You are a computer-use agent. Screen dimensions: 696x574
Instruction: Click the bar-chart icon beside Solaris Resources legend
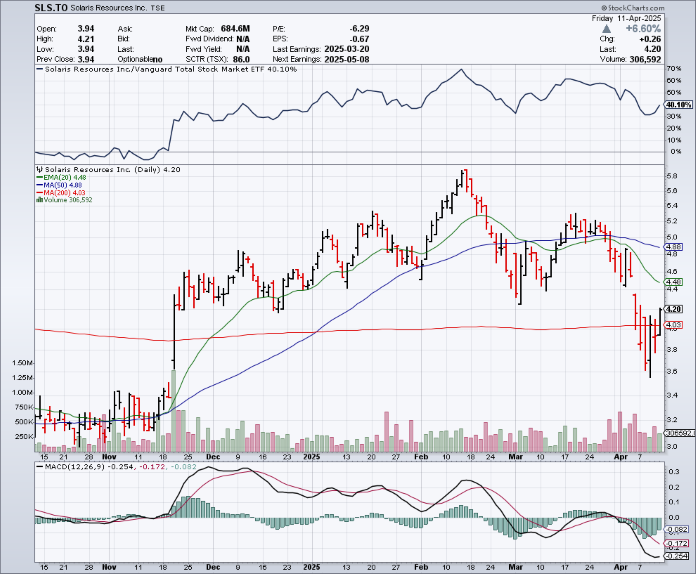[x=37, y=169]
